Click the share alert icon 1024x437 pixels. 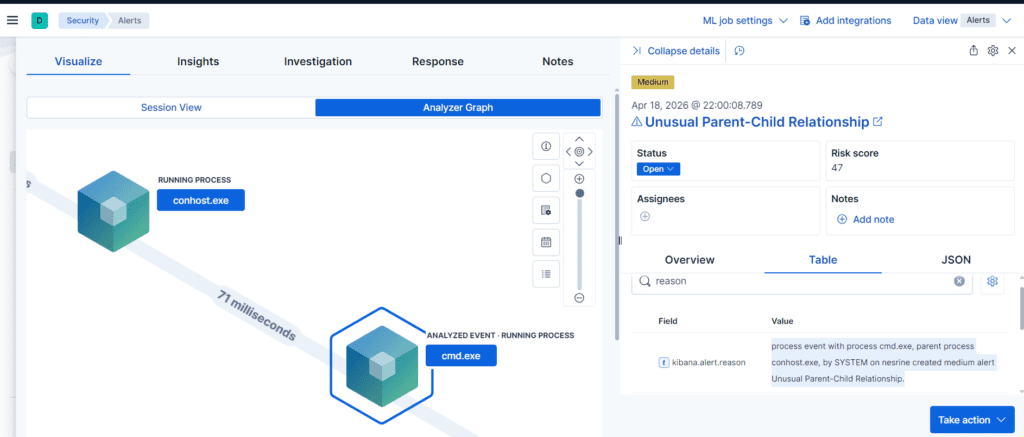tap(974, 50)
